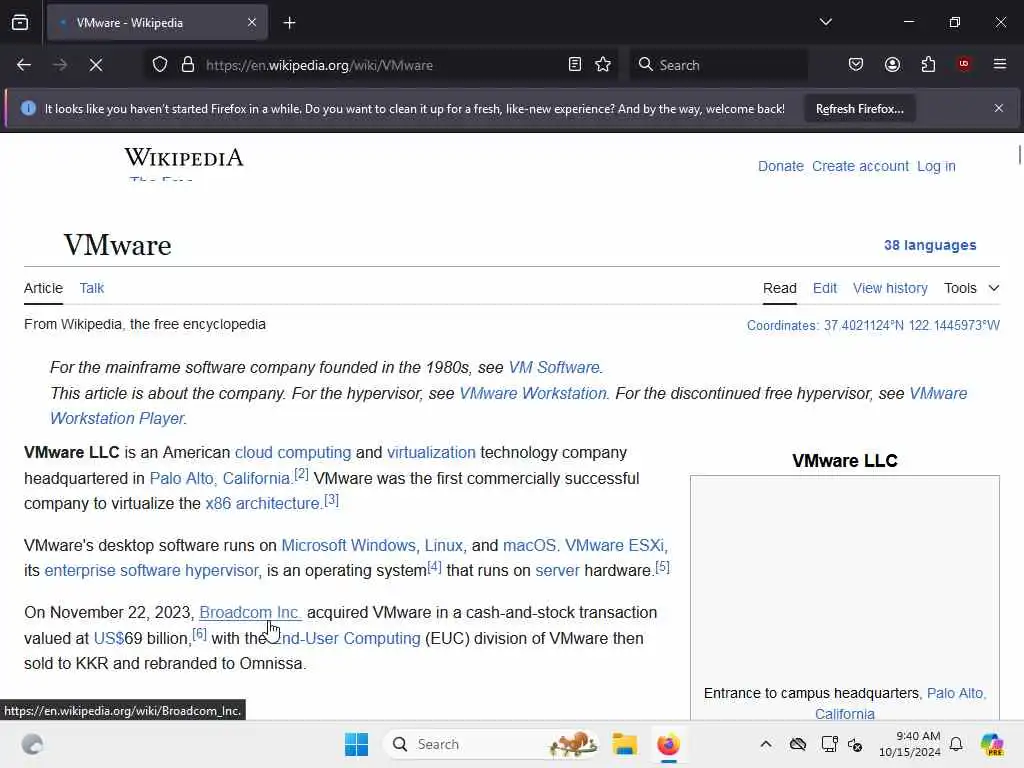1024x768 pixels.
Task: Open the enterprise software hypervisor link
Action: pyautogui.click(x=153, y=570)
